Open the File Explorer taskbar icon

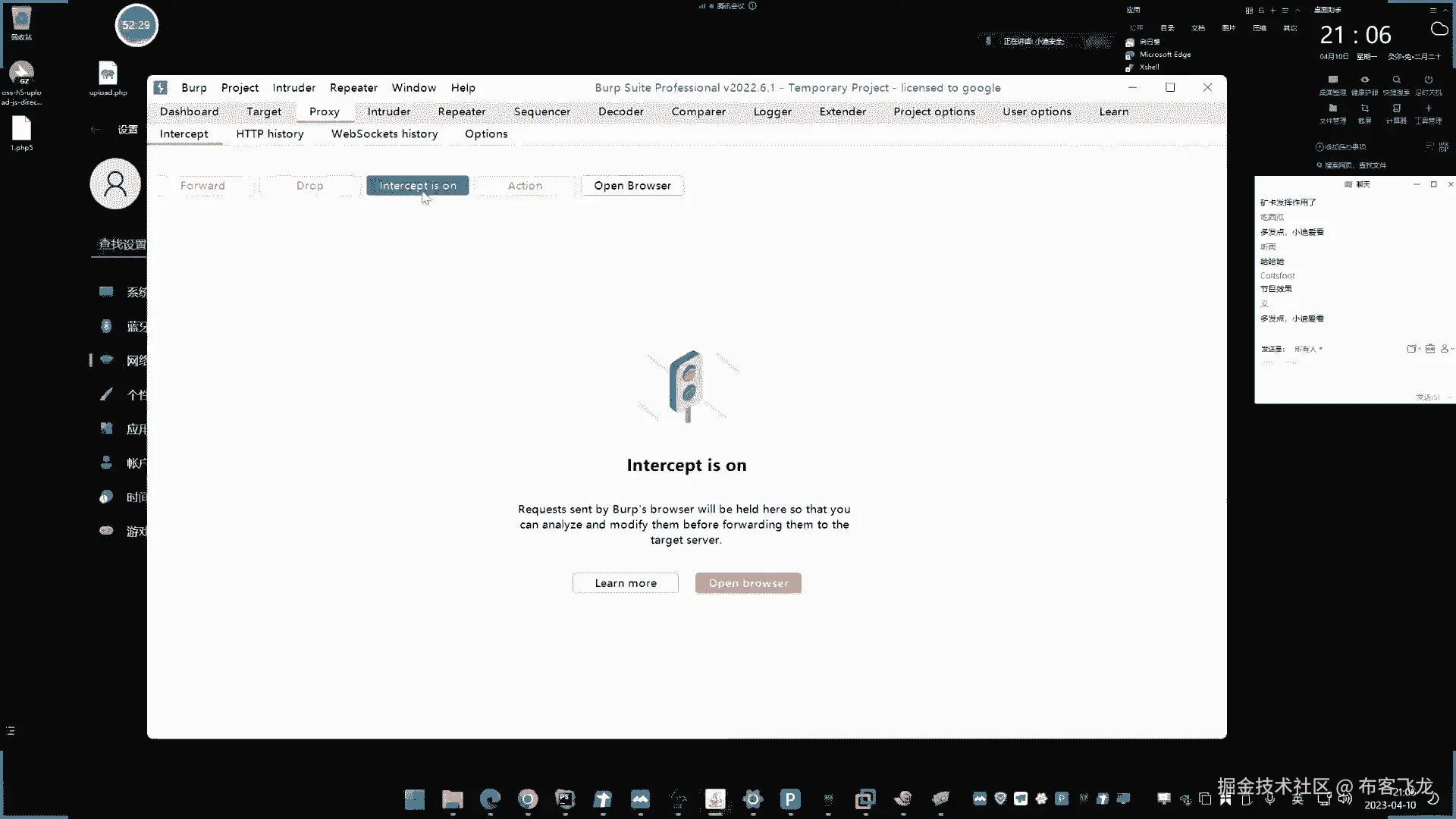pos(453,799)
